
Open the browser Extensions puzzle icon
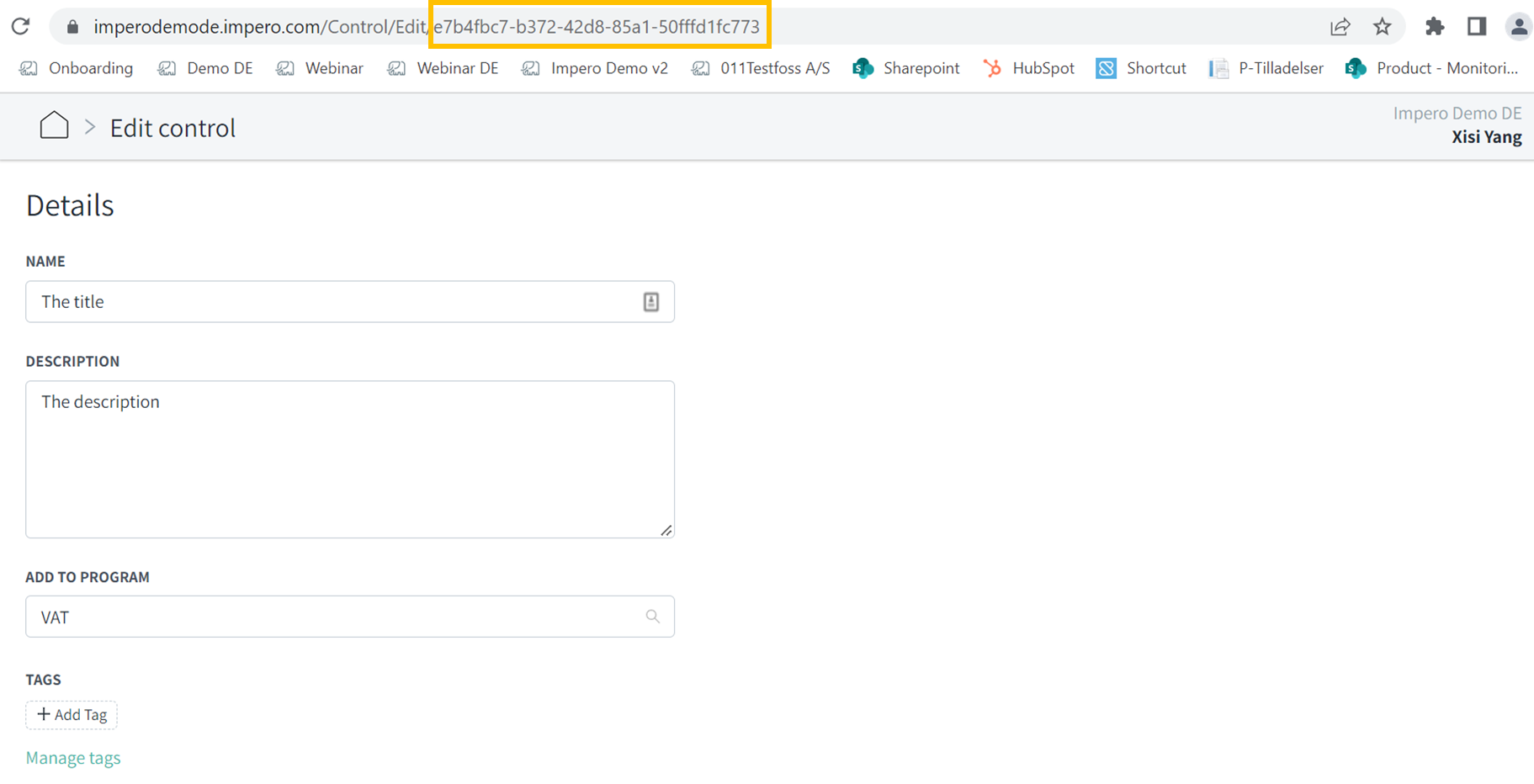[1435, 27]
